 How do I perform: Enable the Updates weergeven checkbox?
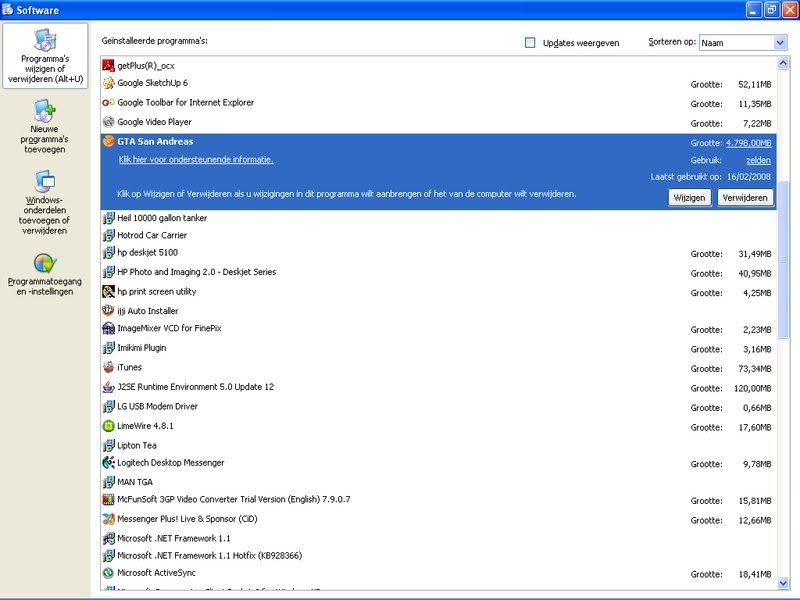pos(530,42)
